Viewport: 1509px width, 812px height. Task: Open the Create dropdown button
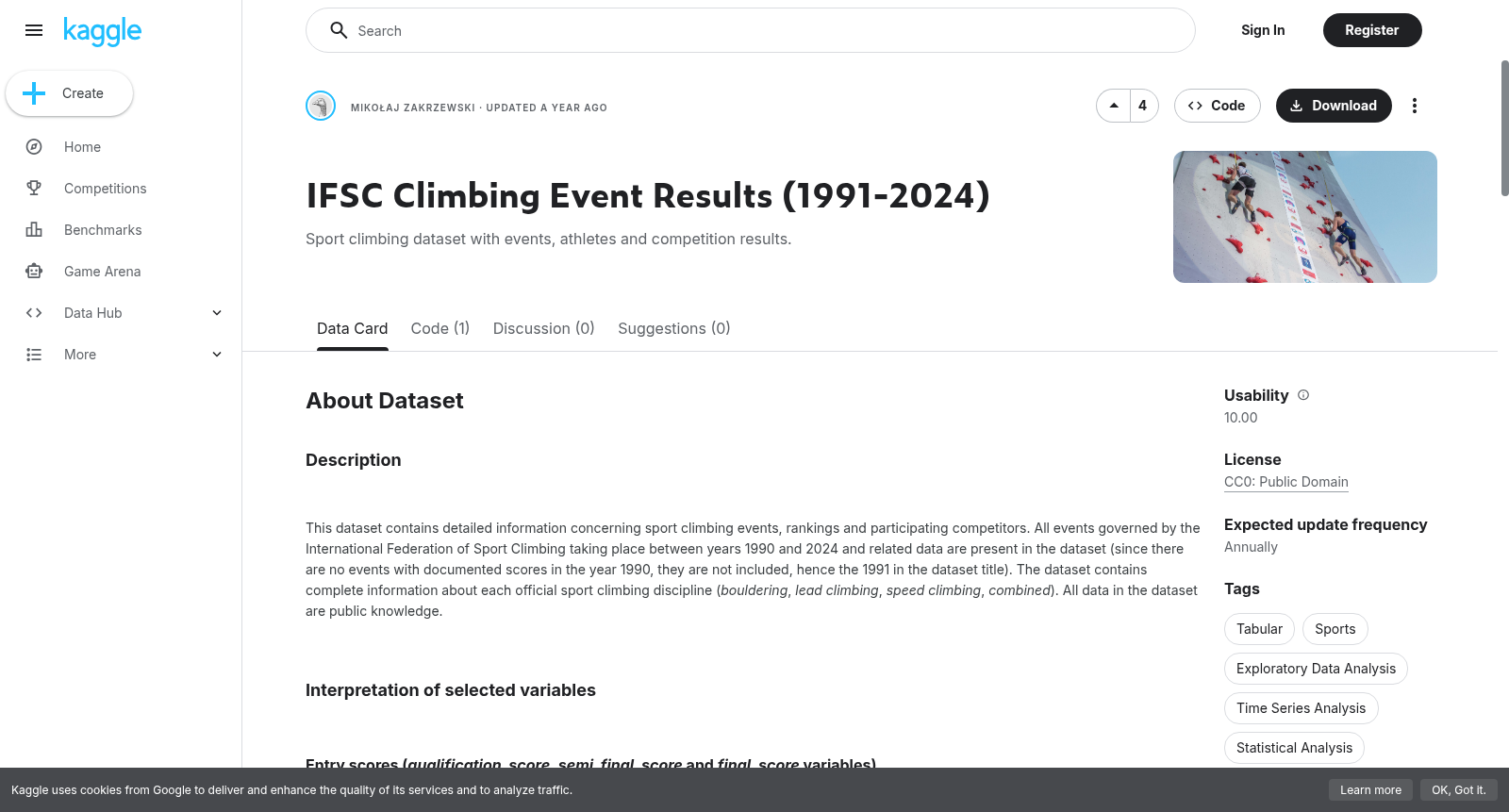click(x=69, y=93)
